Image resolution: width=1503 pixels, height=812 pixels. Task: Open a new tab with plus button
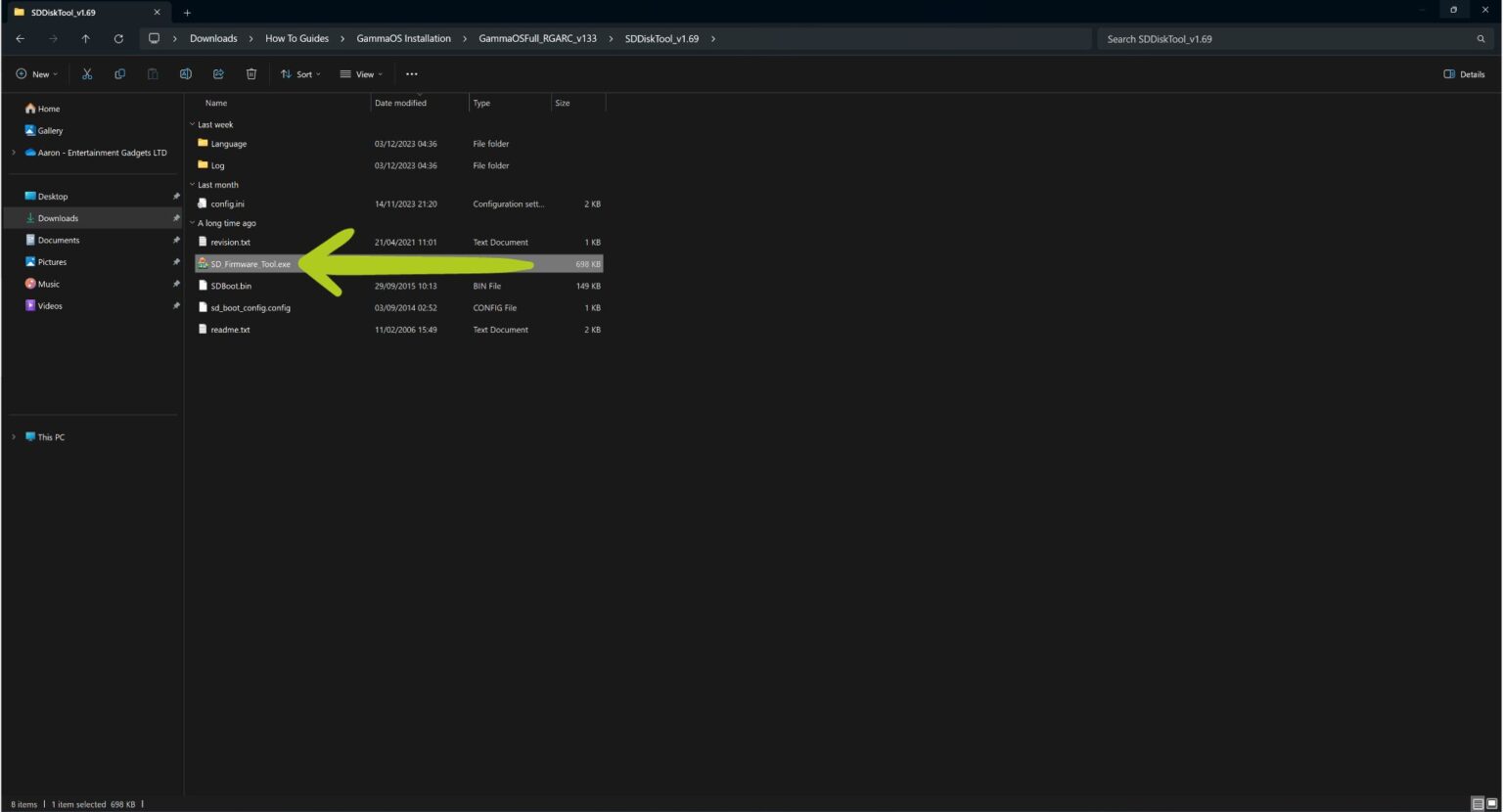tap(187, 13)
